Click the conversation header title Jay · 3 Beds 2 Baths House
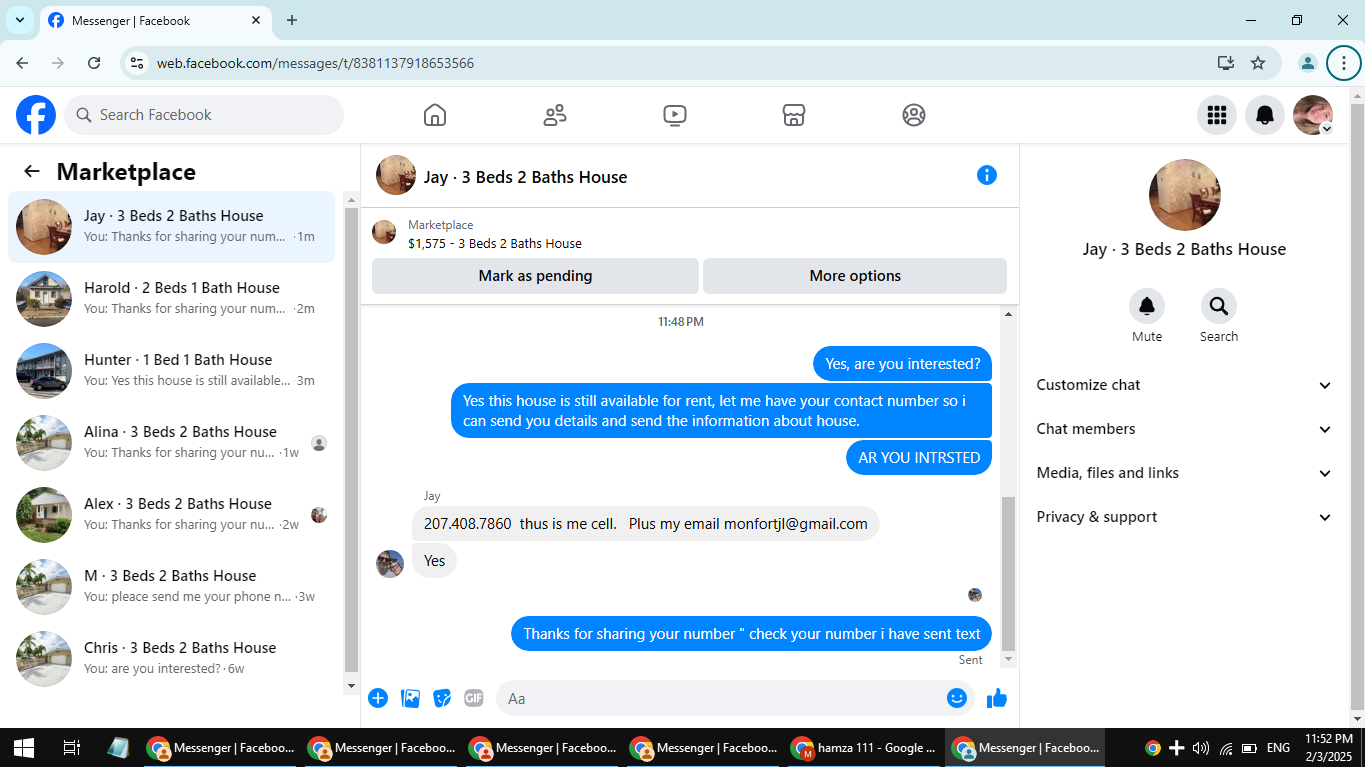 click(526, 177)
